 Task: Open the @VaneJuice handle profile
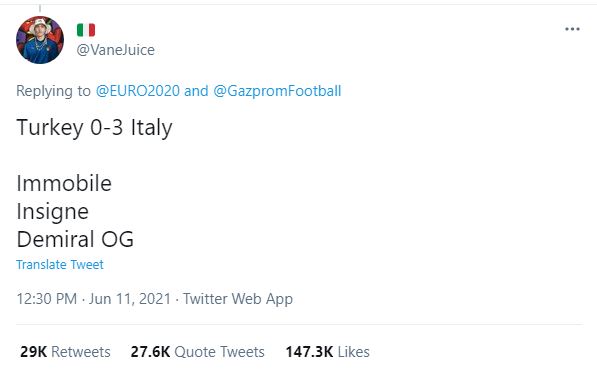coord(115,50)
